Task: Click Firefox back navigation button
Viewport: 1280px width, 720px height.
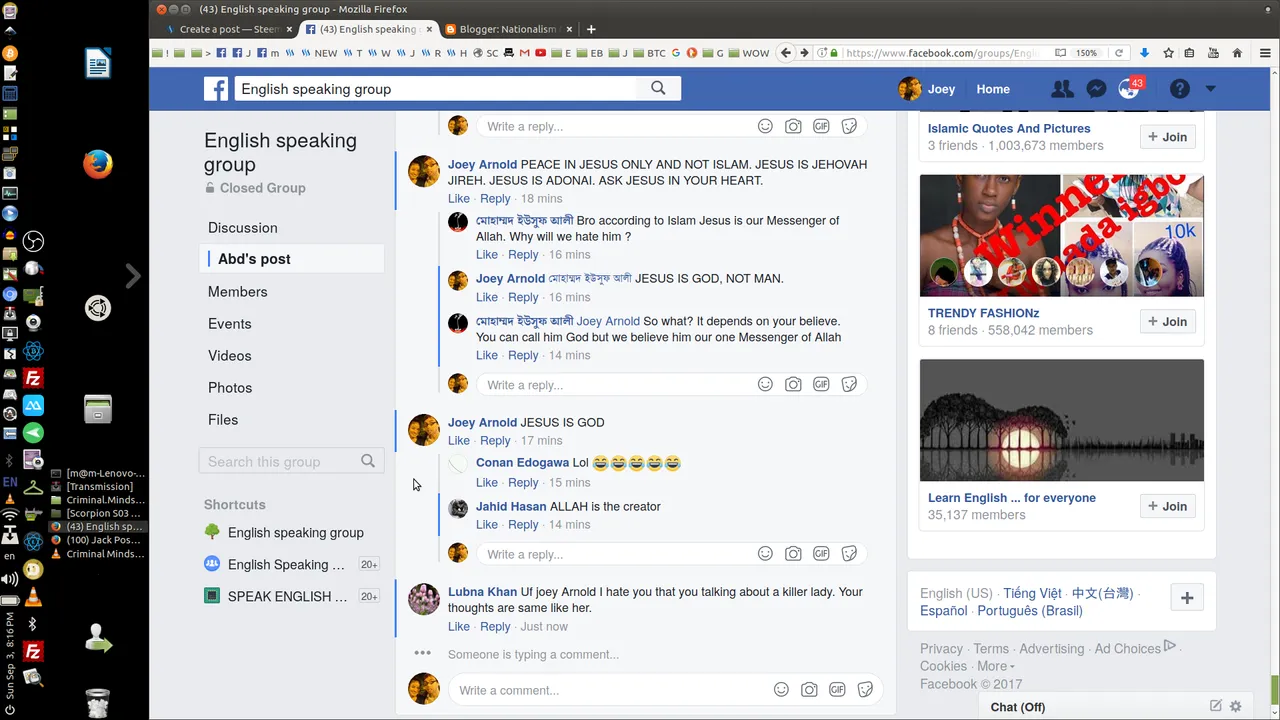Action: click(x=786, y=53)
